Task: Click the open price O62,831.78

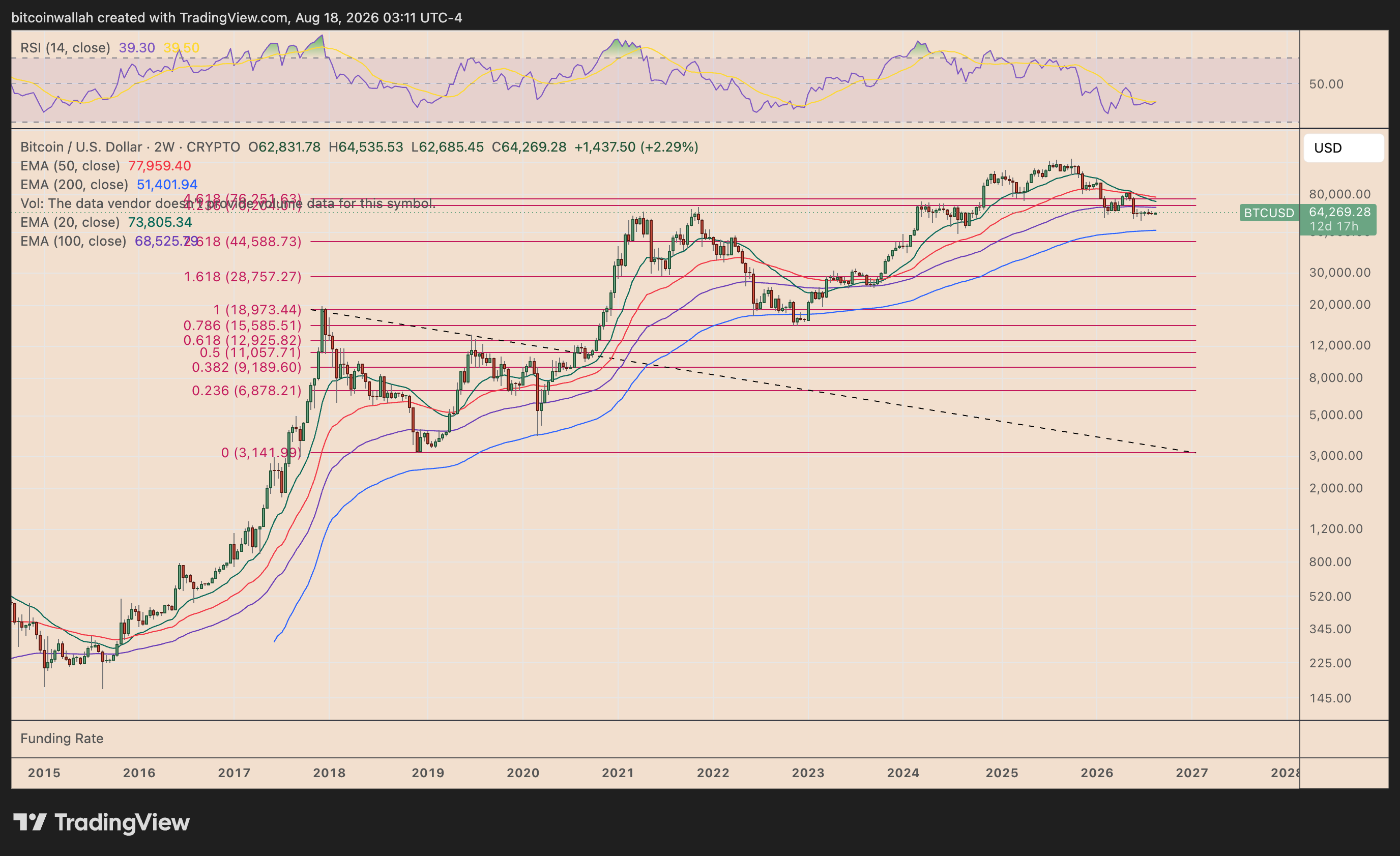Action: [284, 147]
